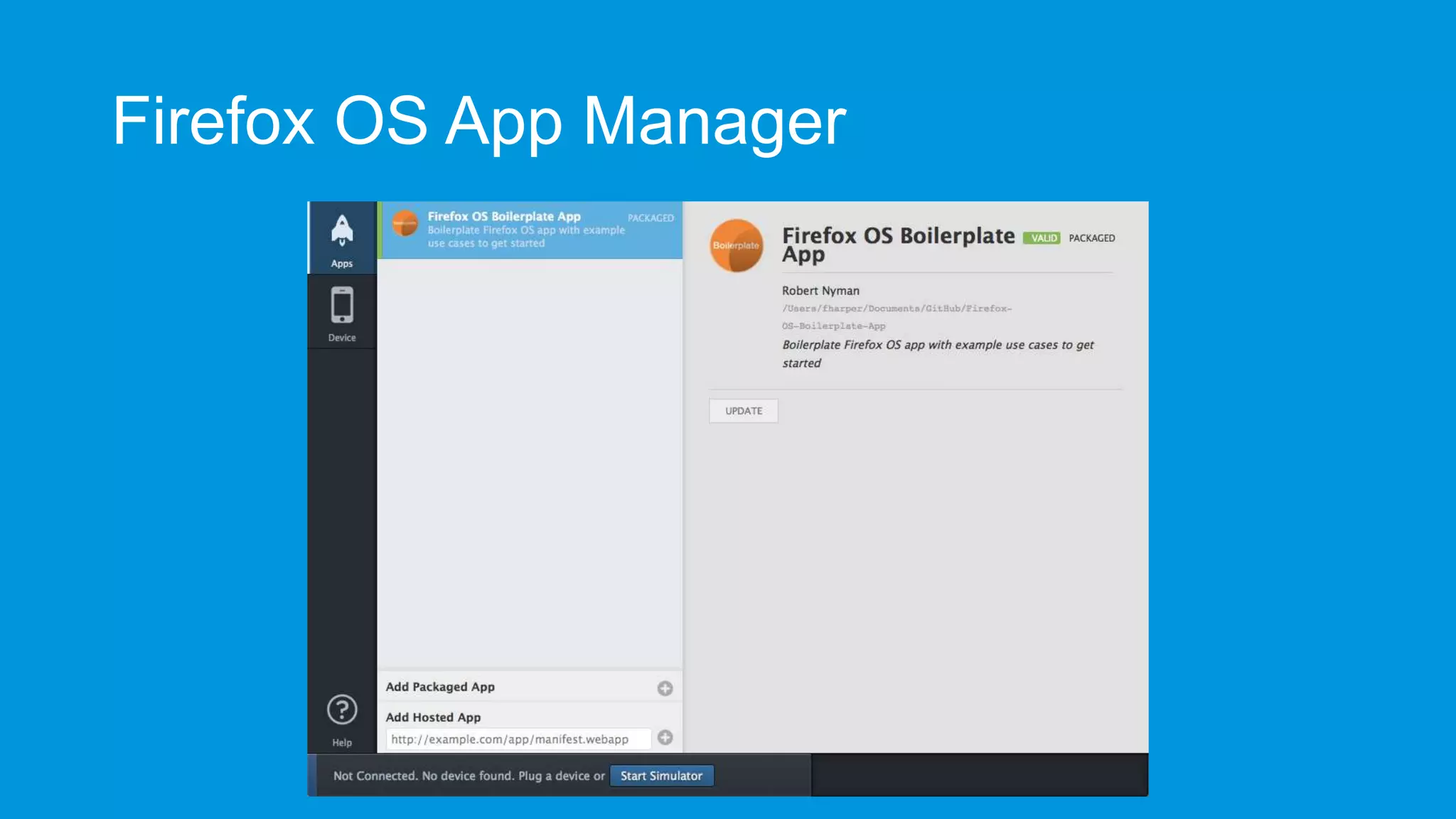Select Firefox OS Boilerplate App list entry
1456x819 pixels.
(x=530, y=230)
